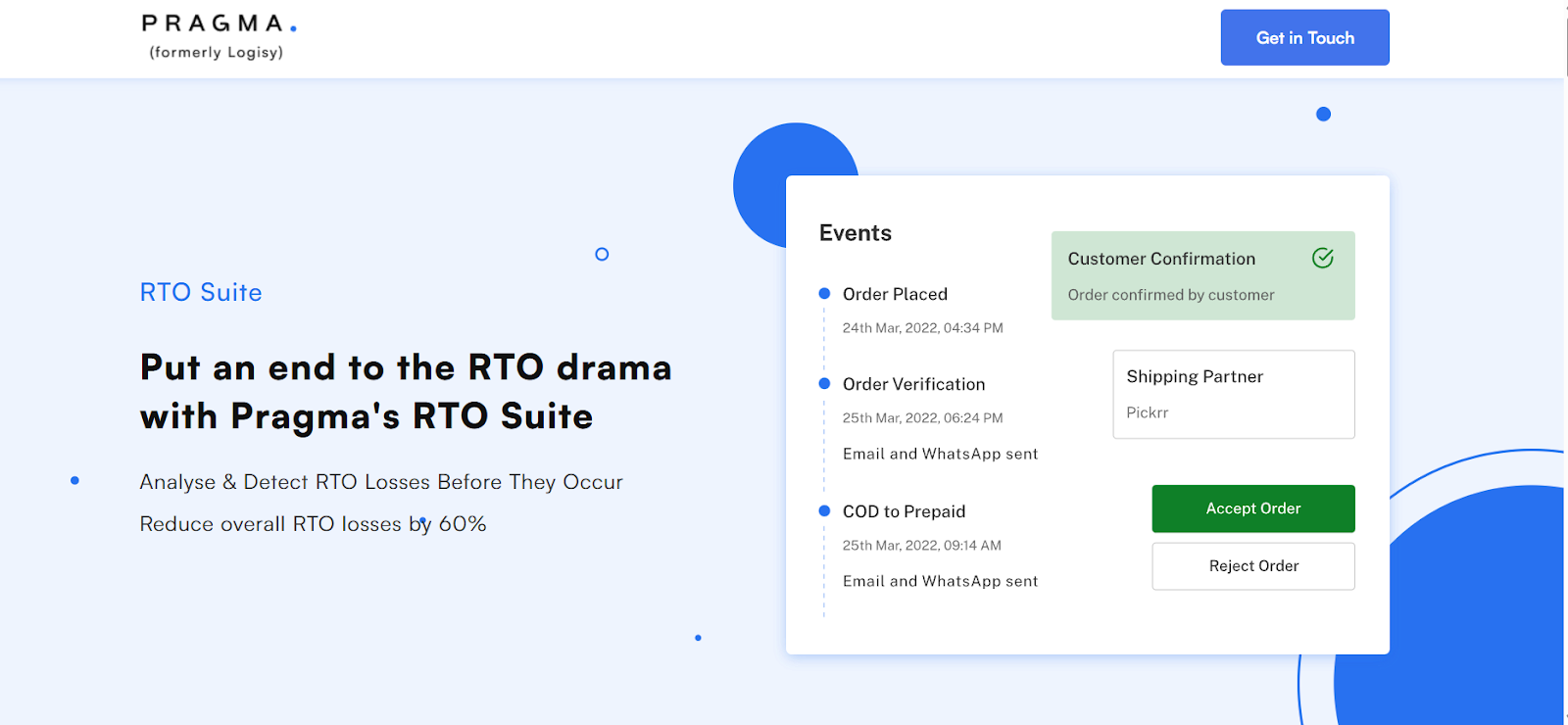Viewport: 1568px width, 725px height.
Task: Click the '25th Mar, 2022, 06:24 PM' timestamp
Action: [x=922, y=418]
